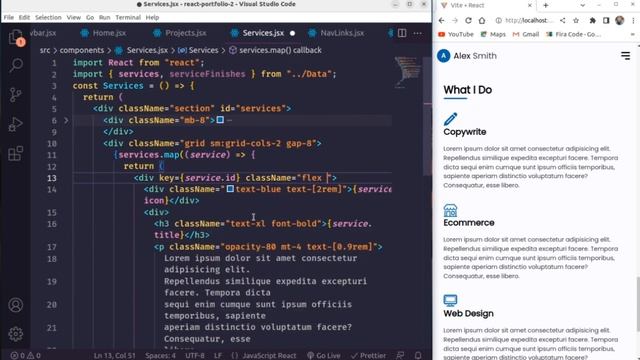Open the Search view in activity bar
Image resolution: width=640 pixels, height=360 pixels.
[16, 65]
